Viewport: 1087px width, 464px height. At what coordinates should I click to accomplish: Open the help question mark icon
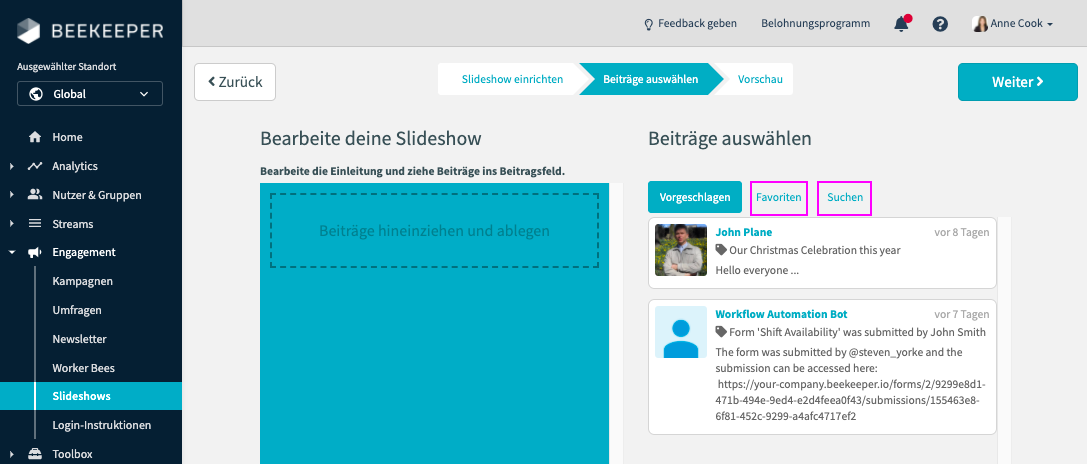point(940,23)
